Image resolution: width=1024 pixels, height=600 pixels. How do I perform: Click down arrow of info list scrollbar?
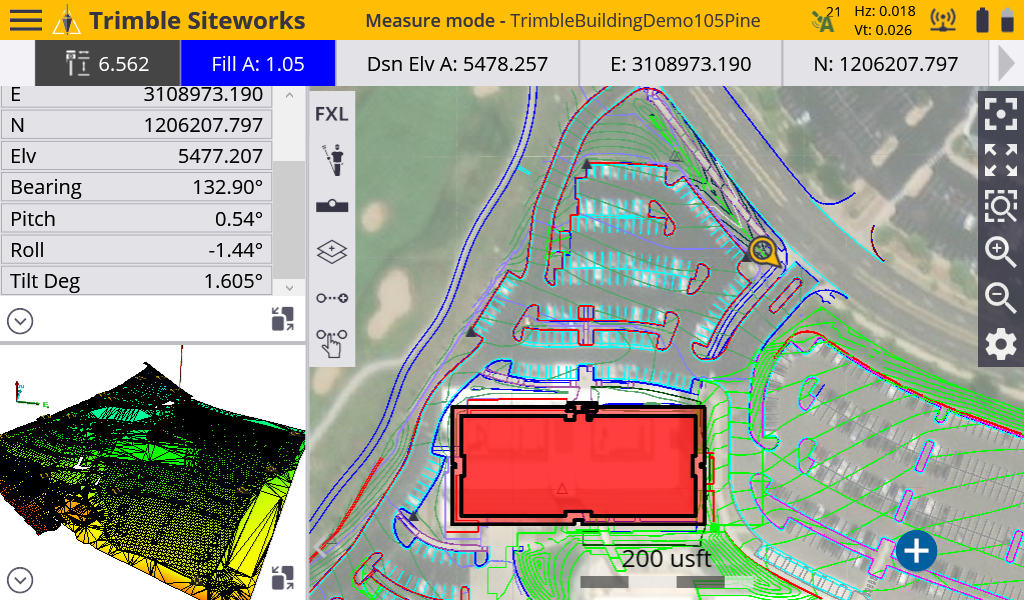(289, 287)
